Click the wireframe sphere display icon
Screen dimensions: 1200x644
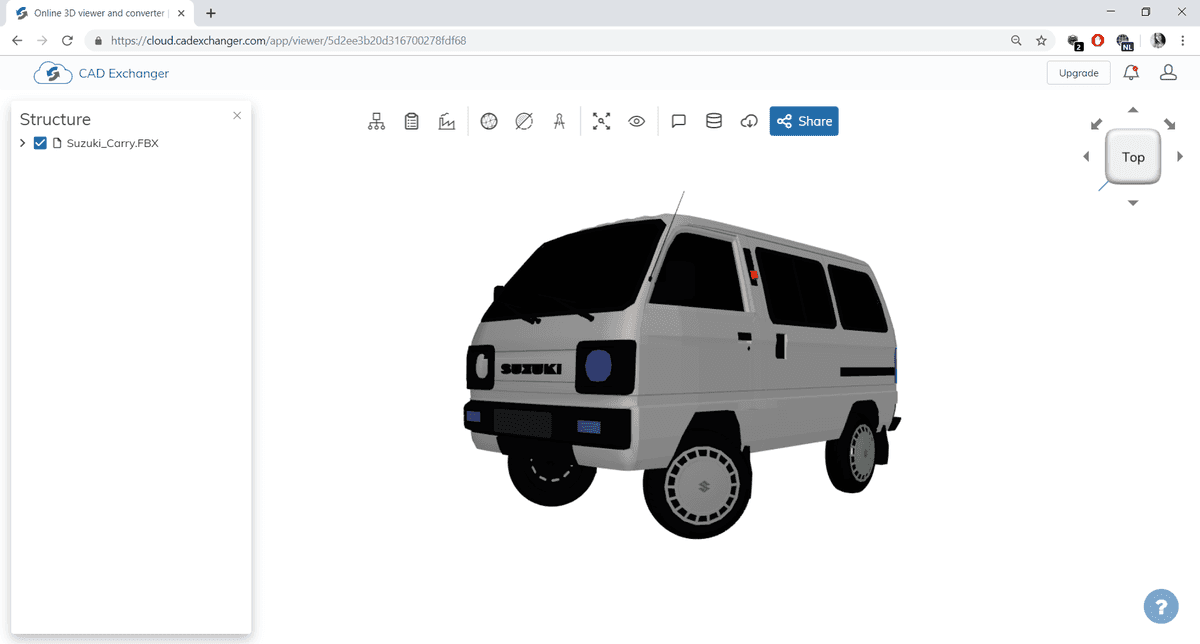(489, 122)
